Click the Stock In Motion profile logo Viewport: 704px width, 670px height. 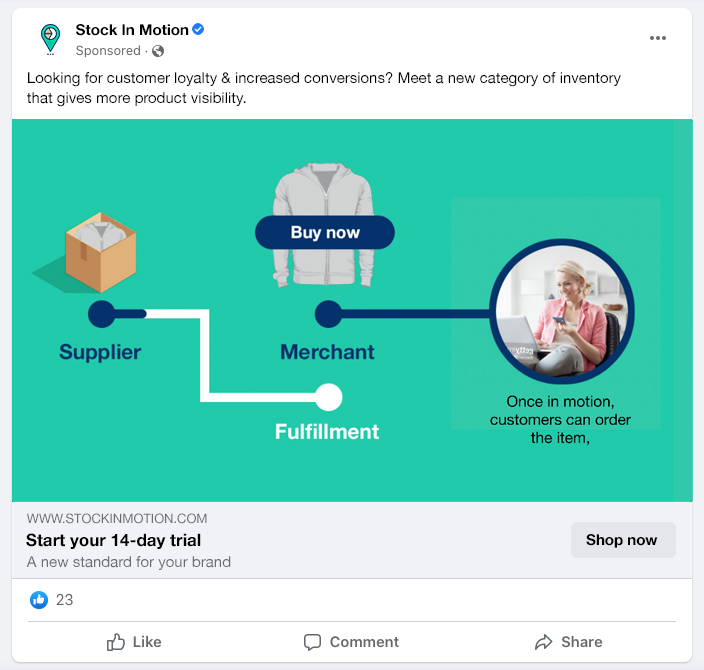[50, 39]
